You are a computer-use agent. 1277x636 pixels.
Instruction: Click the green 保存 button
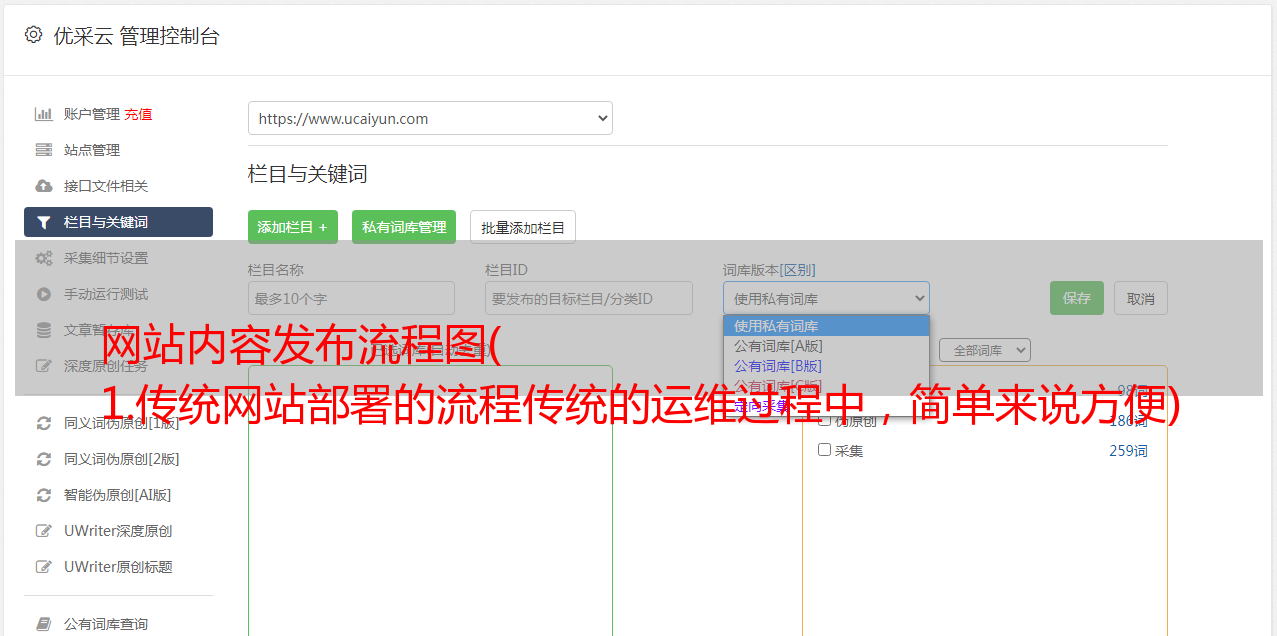tap(1077, 298)
